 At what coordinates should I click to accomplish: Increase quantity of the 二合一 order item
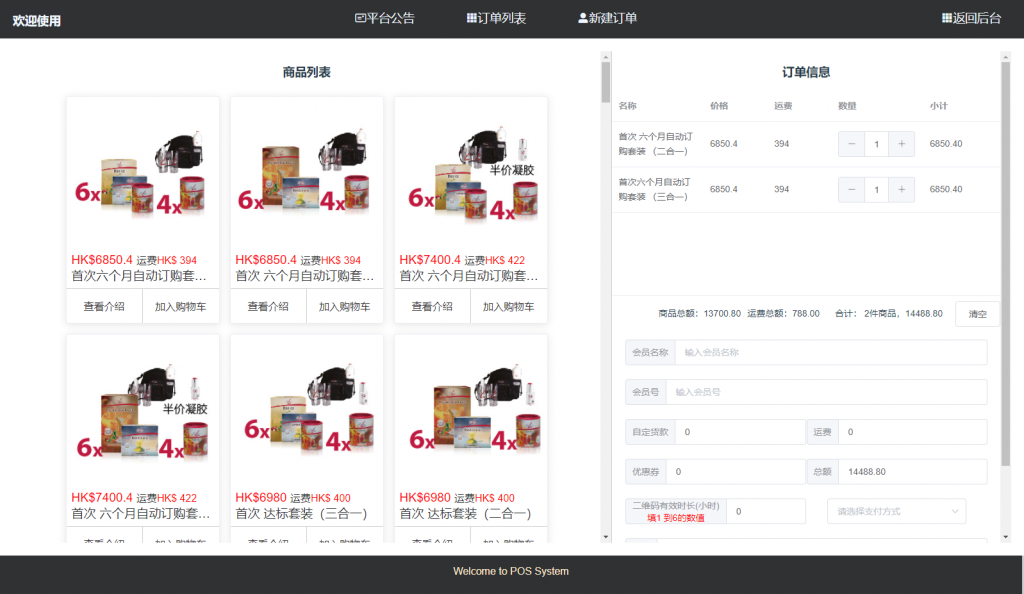[901, 144]
